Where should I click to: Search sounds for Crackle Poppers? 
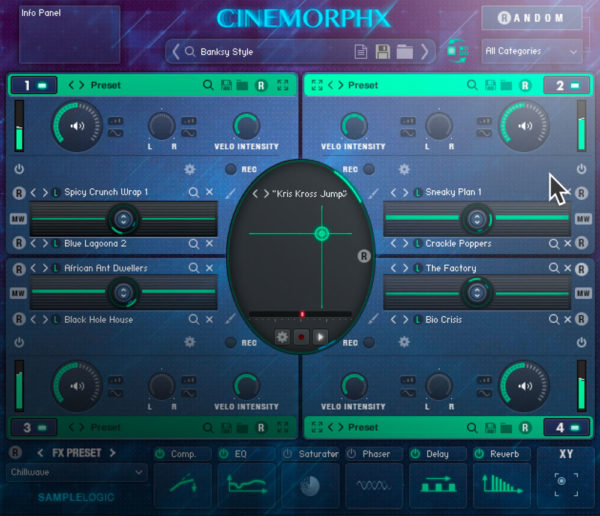554,243
